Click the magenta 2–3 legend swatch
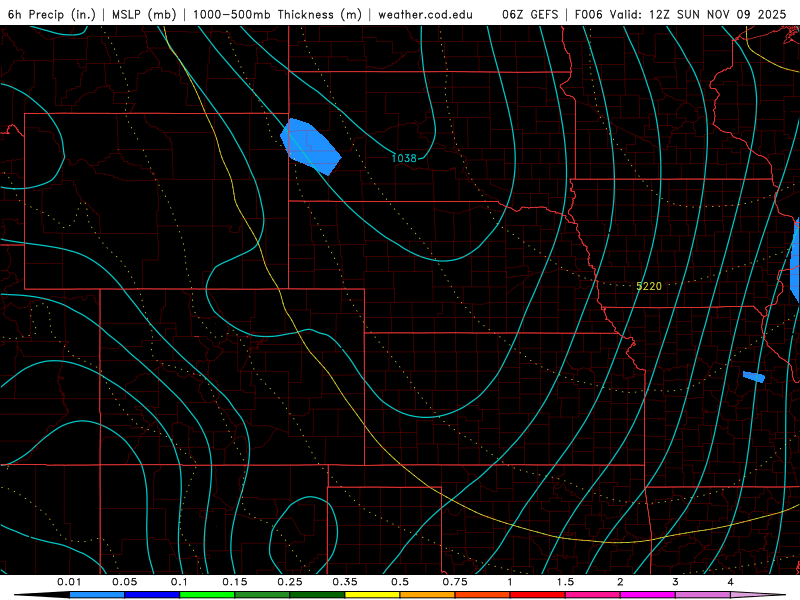Screen dimensions: 800x600 pyautogui.click(x=648, y=595)
